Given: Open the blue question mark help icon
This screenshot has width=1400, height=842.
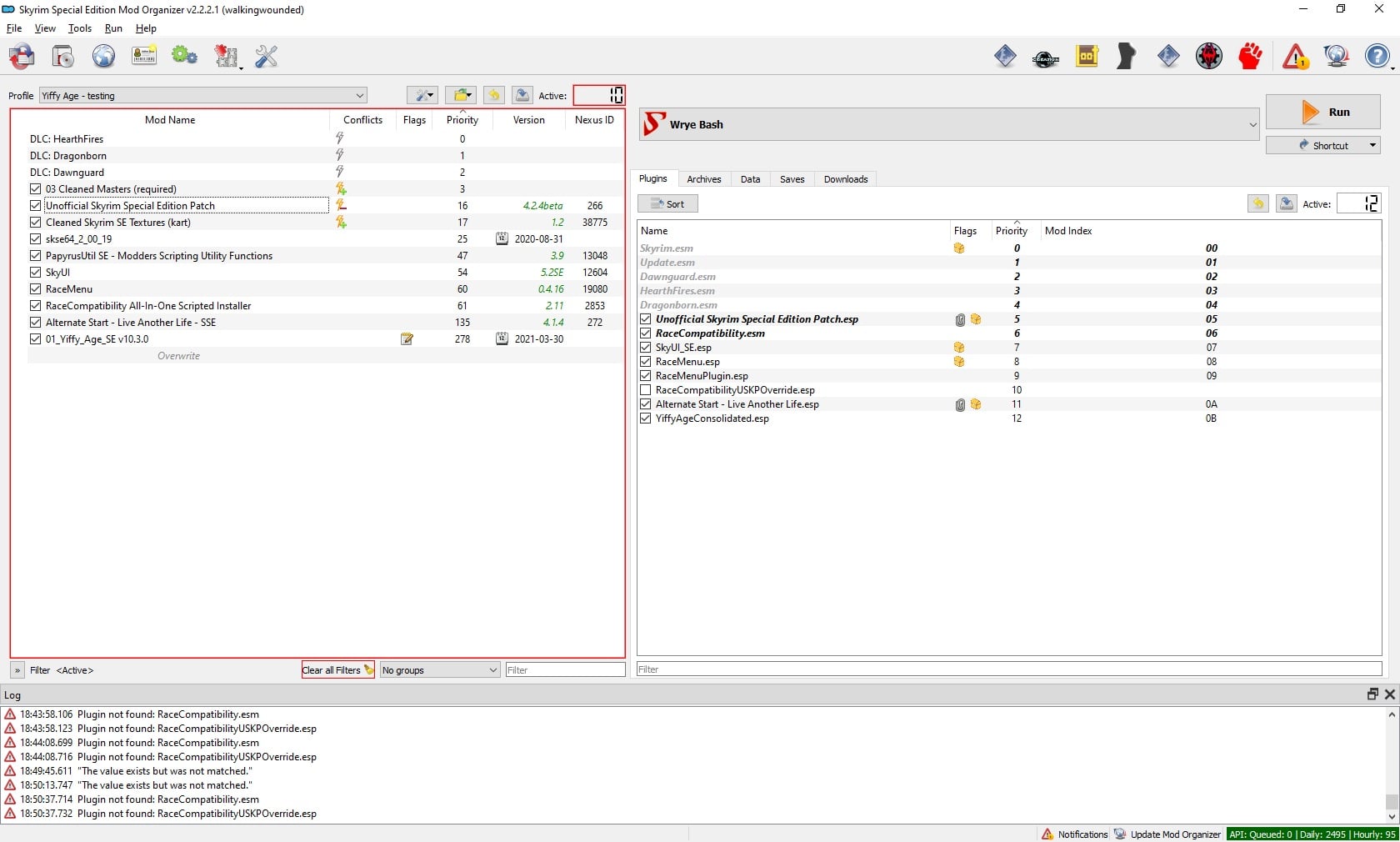Looking at the screenshot, I should 1377,57.
